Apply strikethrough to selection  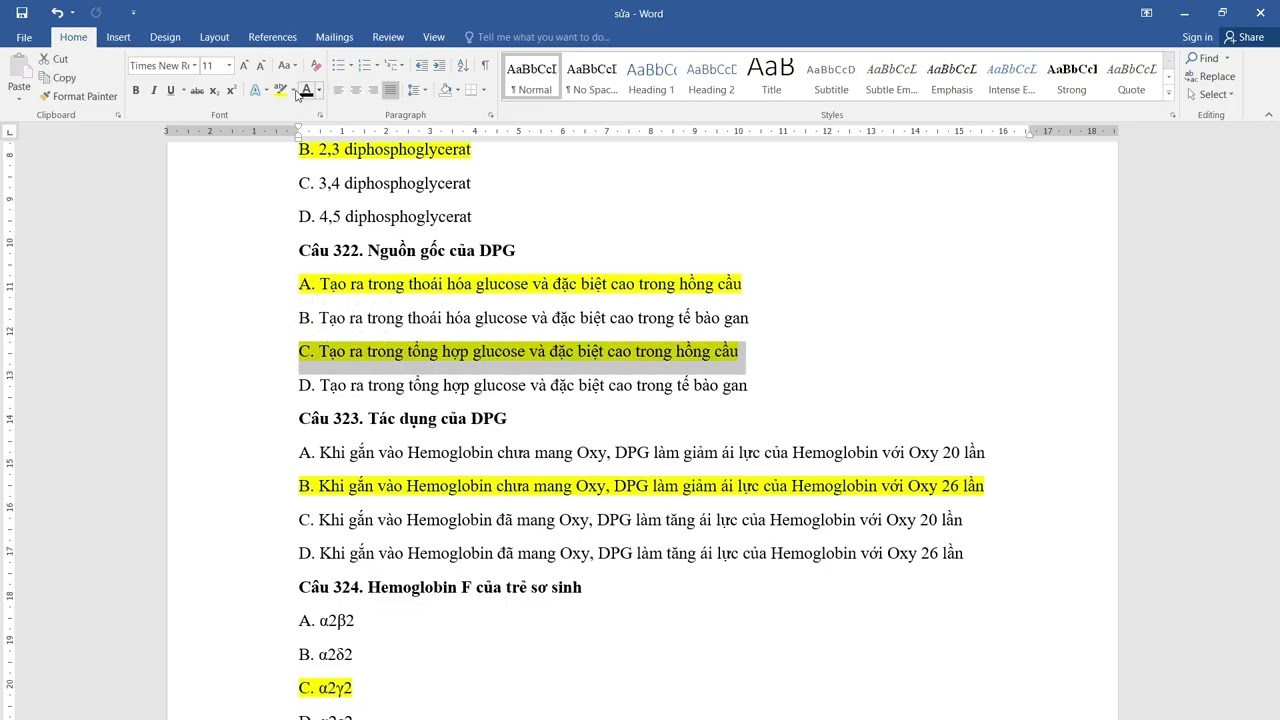coord(197,90)
